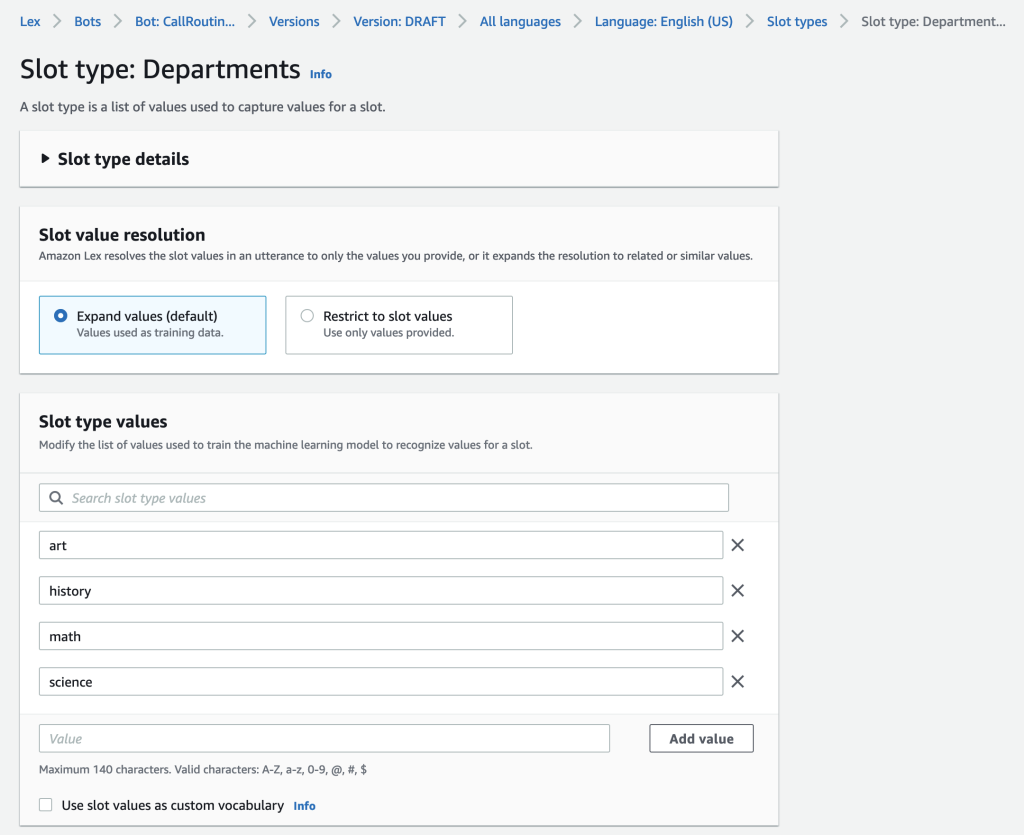
Task: Click the disclosure triangle for Slot type details
Action: 44,158
